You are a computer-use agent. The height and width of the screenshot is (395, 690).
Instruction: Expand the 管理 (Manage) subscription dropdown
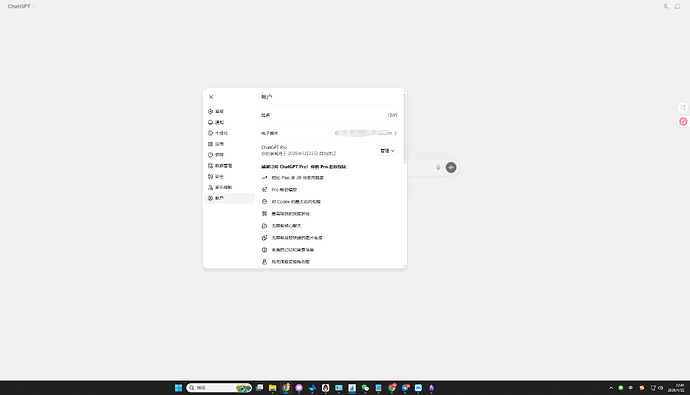pos(387,150)
